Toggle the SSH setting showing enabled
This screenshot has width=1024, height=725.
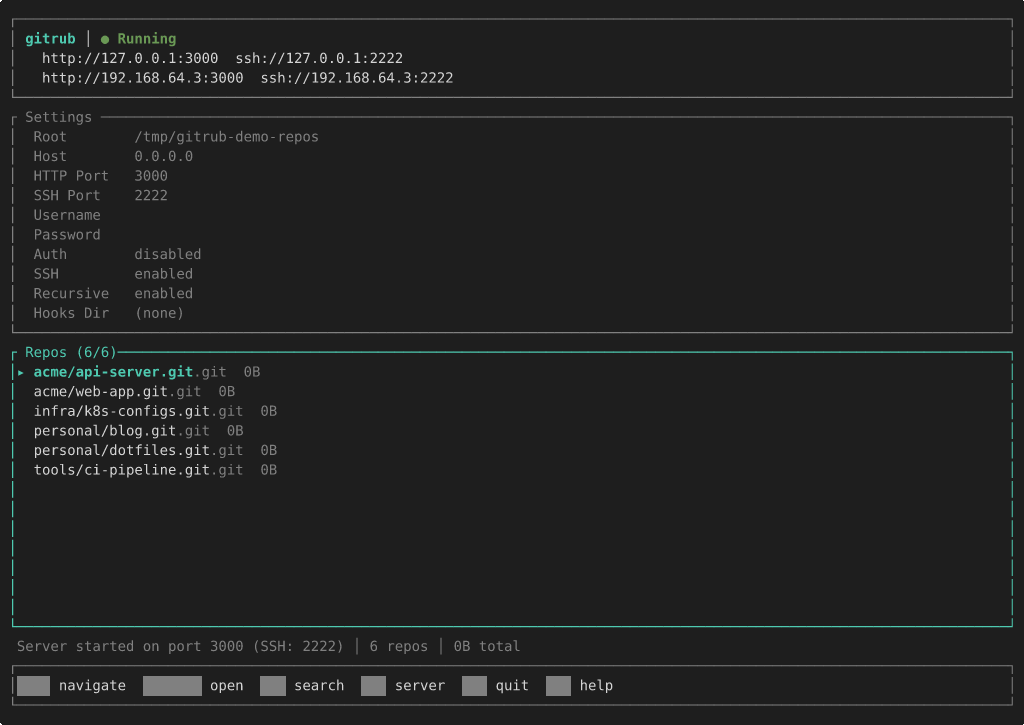(x=163, y=274)
